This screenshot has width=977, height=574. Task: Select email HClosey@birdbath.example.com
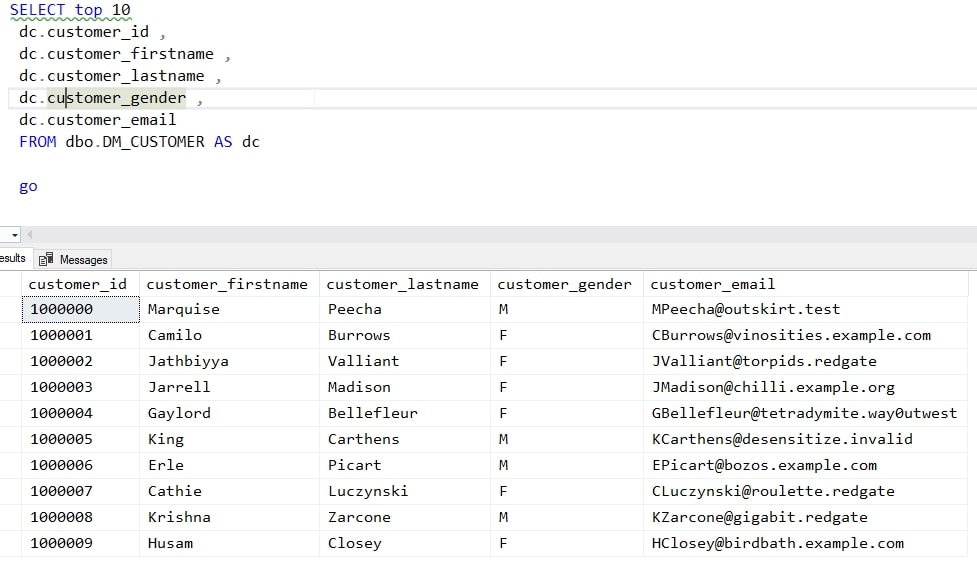[806, 543]
